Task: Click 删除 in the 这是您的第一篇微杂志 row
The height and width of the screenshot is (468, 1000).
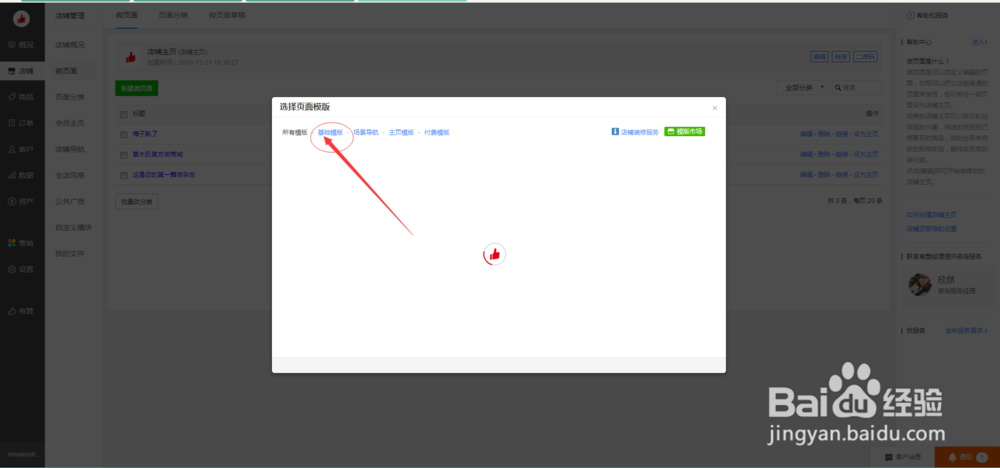Action: click(x=824, y=175)
